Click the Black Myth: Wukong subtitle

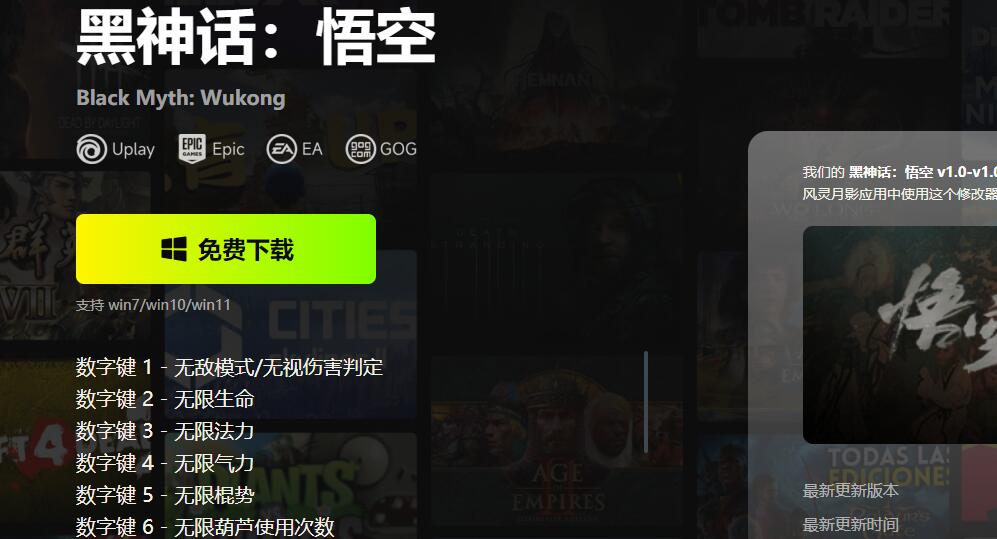181,98
